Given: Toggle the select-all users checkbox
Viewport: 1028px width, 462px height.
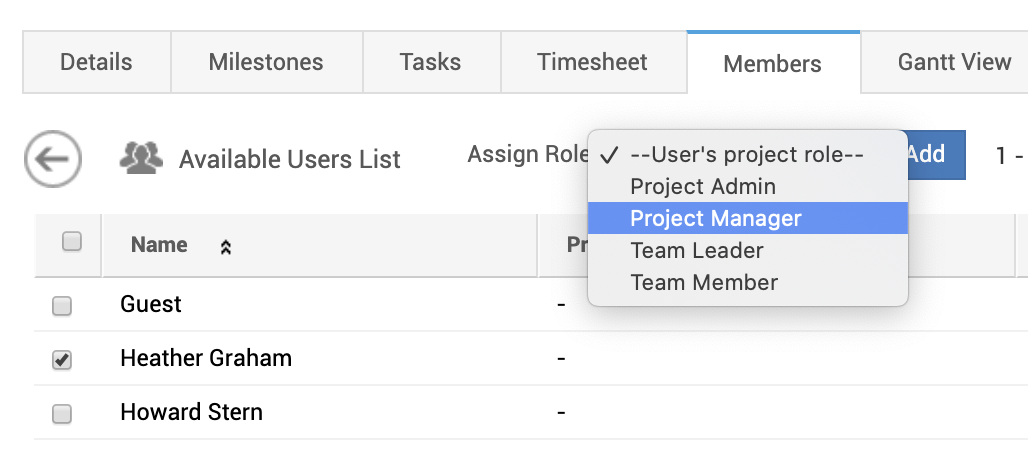Looking at the screenshot, I should [72, 242].
